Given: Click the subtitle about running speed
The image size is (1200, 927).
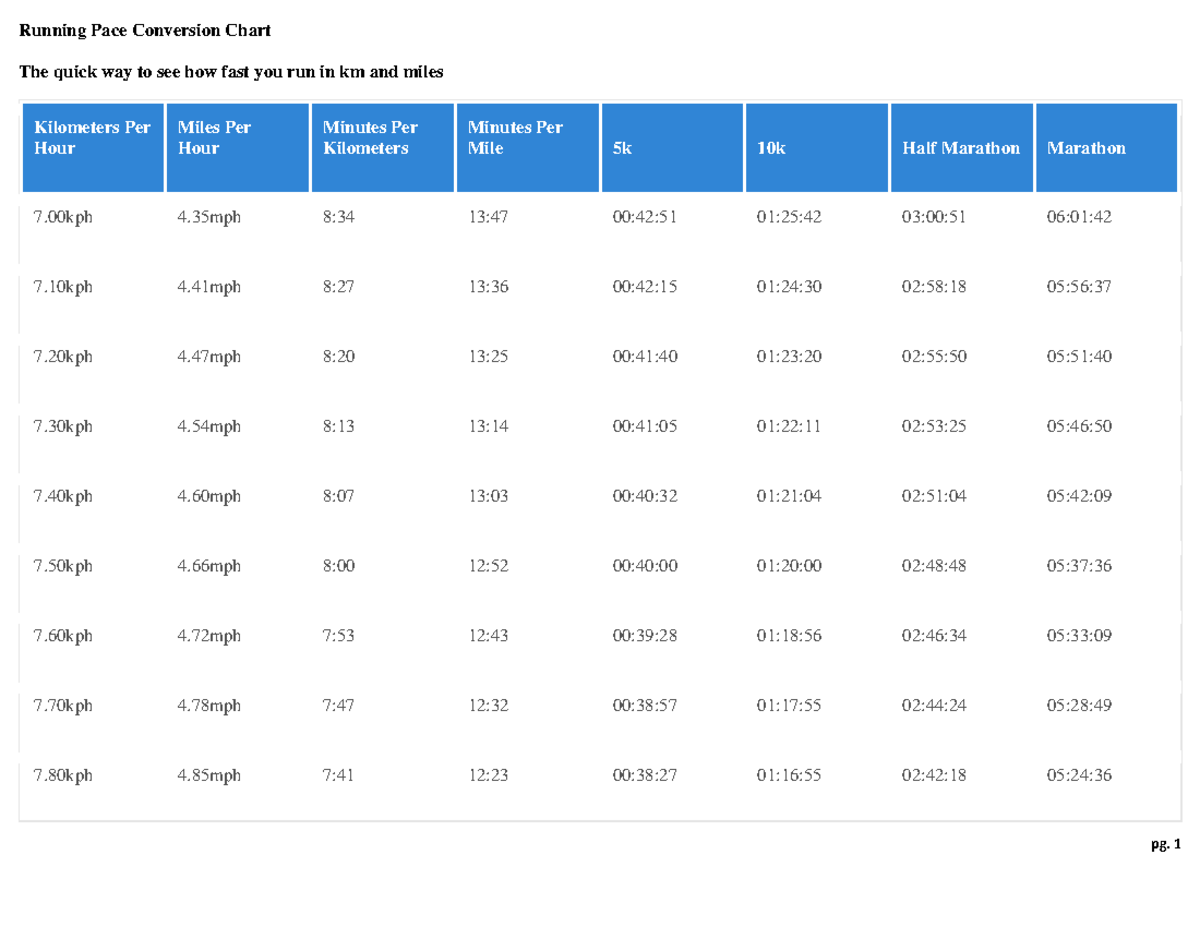Looking at the screenshot, I should click(231, 71).
